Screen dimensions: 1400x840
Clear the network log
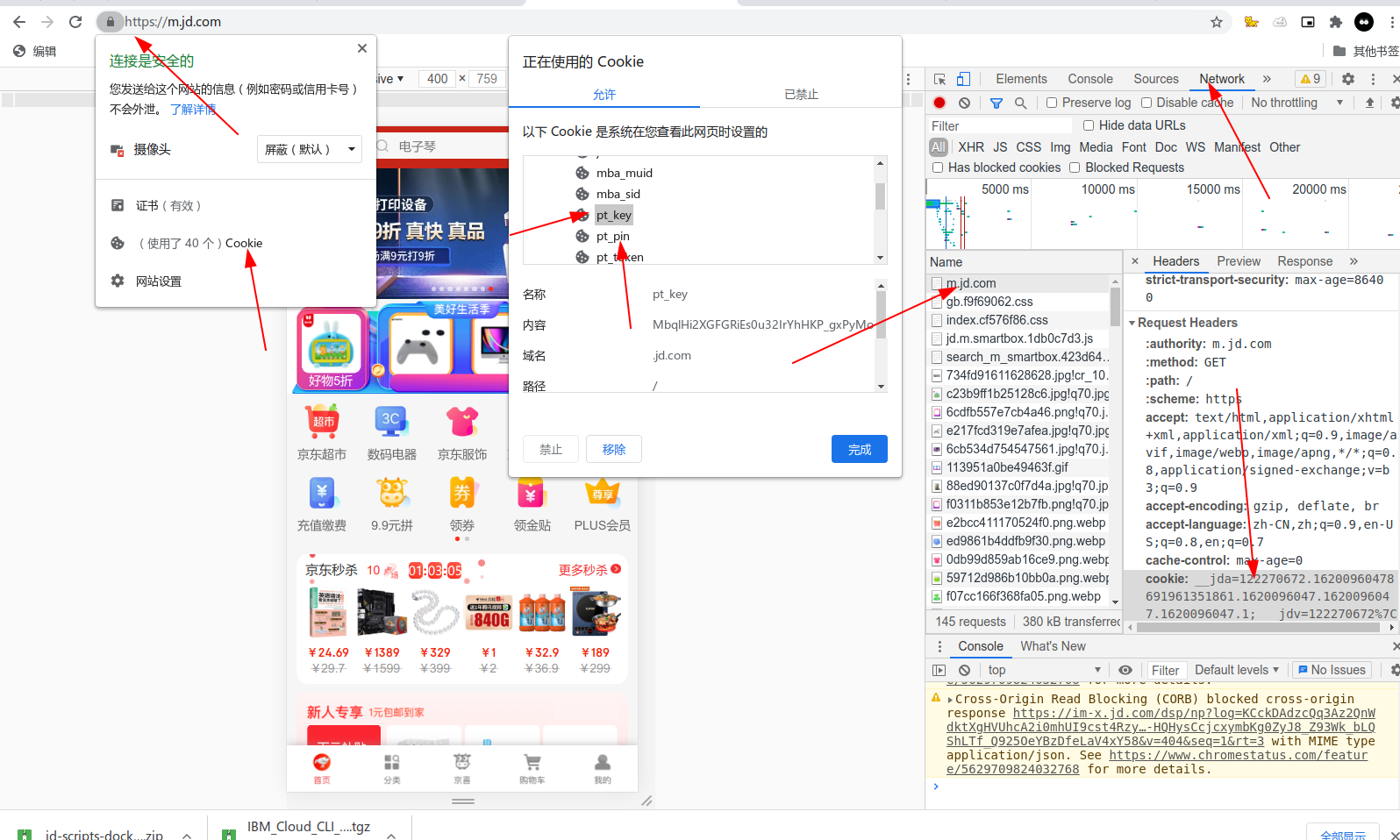pos(964,103)
